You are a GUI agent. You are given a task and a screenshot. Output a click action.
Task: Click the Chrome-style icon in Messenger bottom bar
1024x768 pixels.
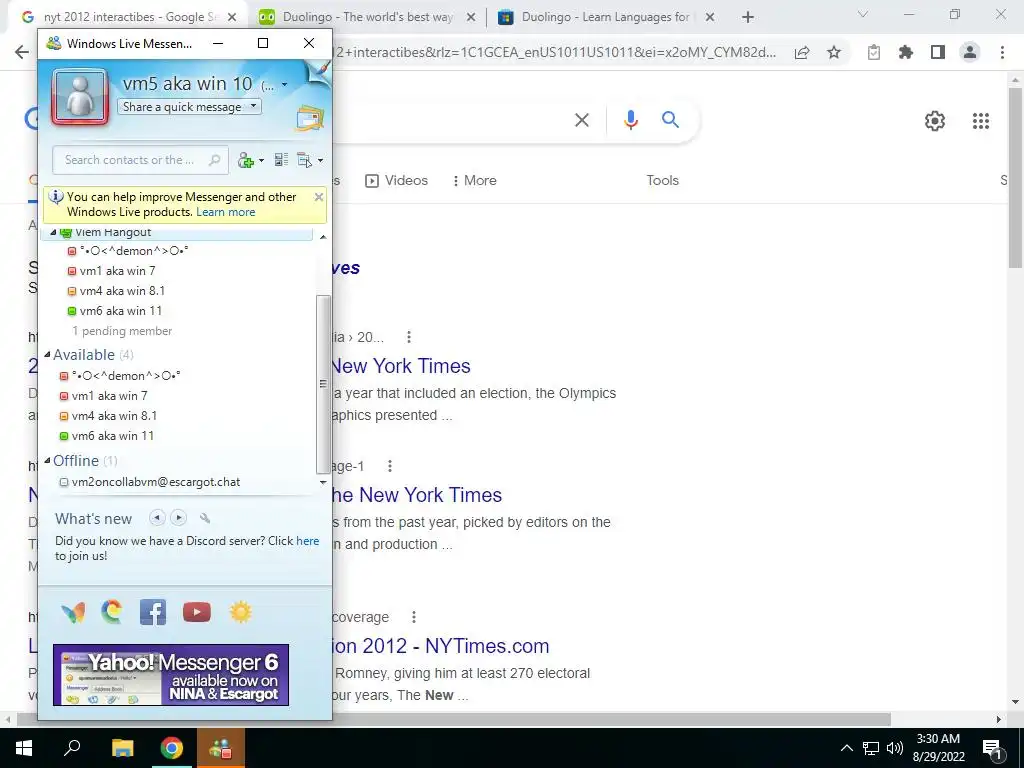(x=112, y=612)
